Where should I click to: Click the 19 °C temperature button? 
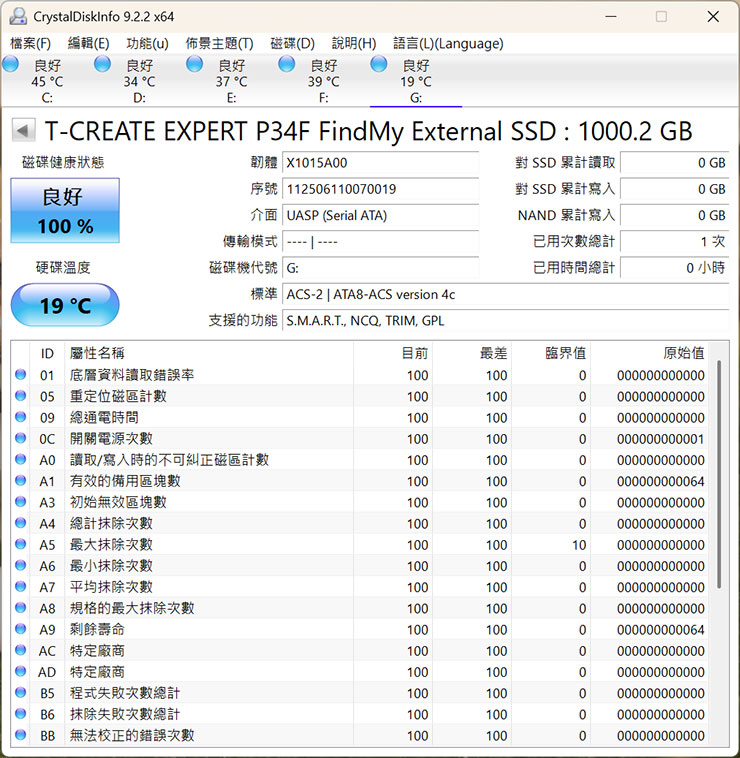point(65,305)
